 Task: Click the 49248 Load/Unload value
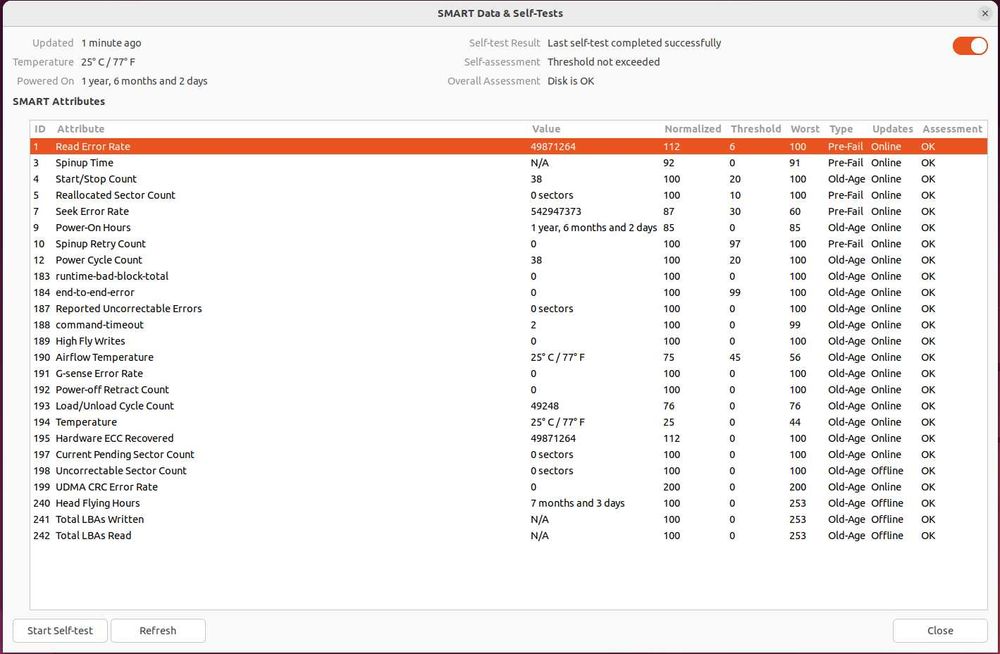(x=545, y=406)
